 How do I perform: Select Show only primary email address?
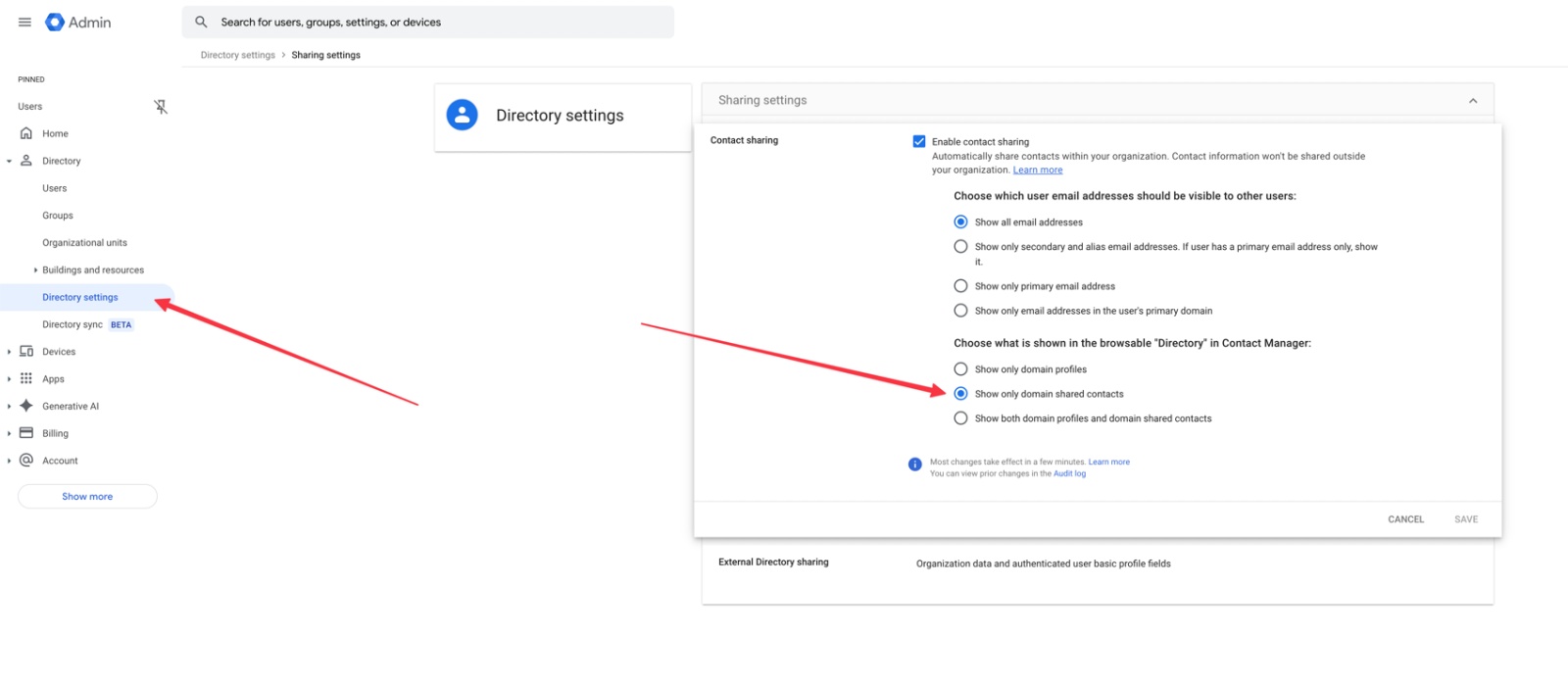[x=960, y=285]
